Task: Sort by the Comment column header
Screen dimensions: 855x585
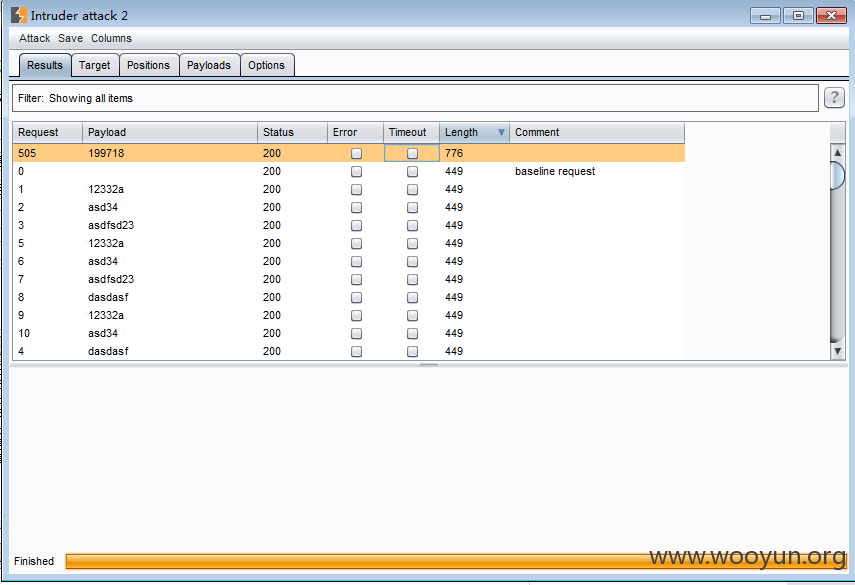Action: (x=597, y=132)
